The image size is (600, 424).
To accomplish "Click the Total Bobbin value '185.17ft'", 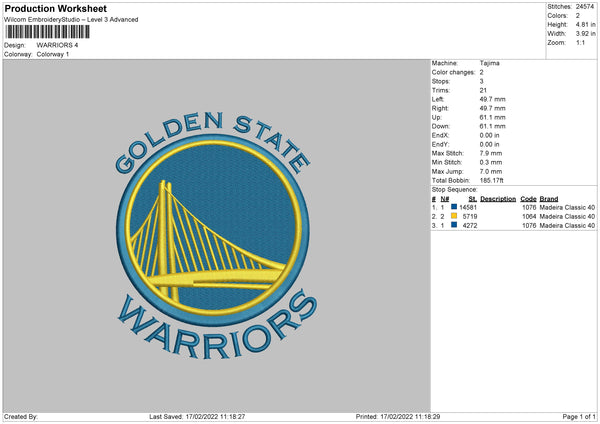I will [491, 180].
